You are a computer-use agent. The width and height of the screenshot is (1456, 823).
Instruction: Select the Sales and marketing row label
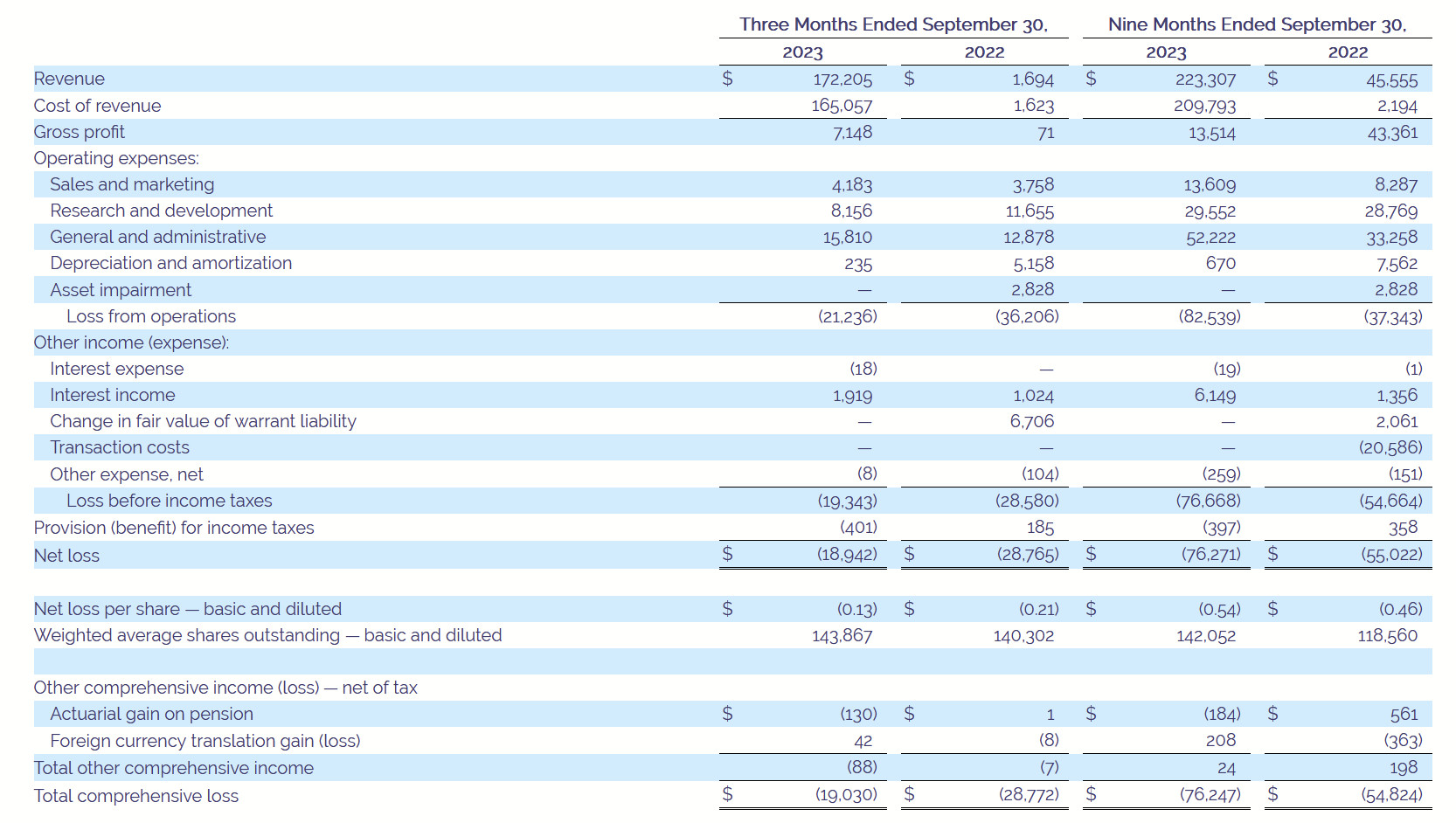click(x=132, y=184)
